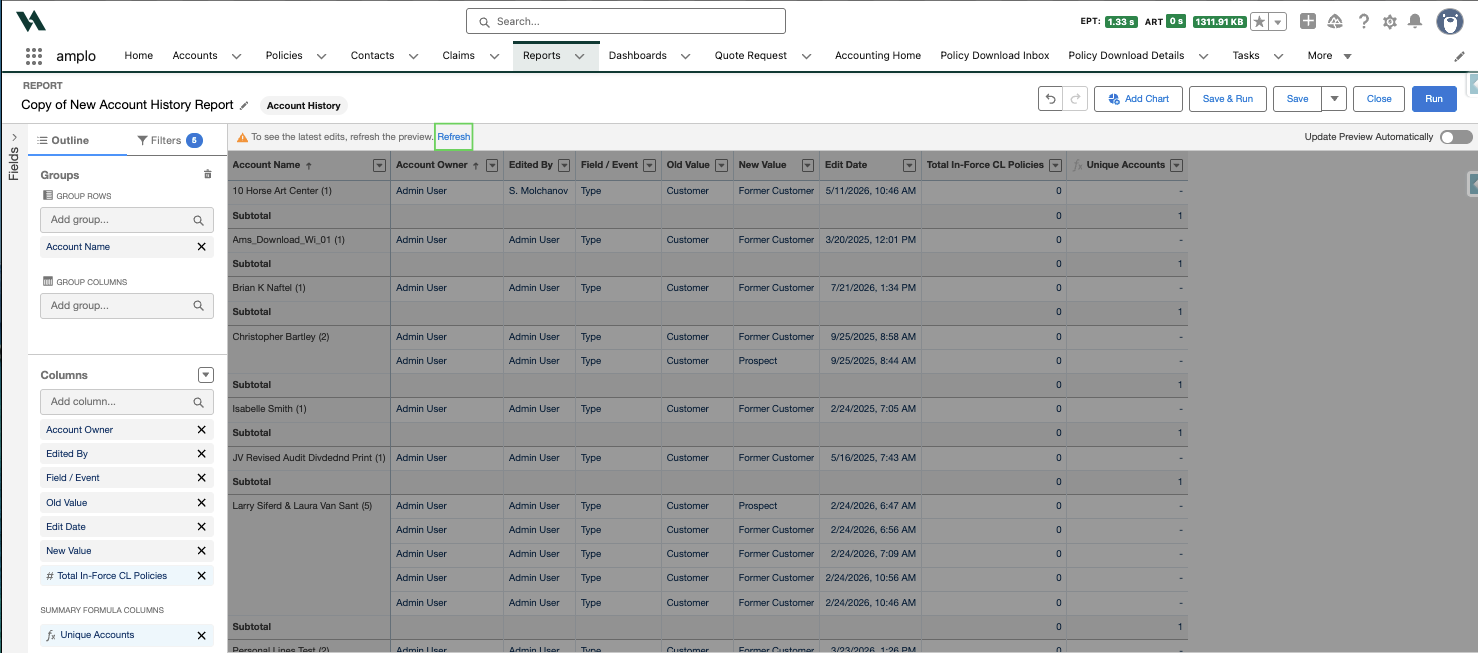Click the Close button
The width and height of the screenshot is (1478, 653).
click(x=1379, y=99)
